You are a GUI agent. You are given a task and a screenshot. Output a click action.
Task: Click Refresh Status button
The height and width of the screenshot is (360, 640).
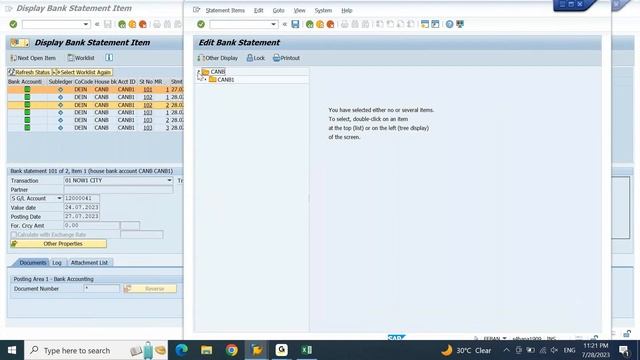click(29, 72)
